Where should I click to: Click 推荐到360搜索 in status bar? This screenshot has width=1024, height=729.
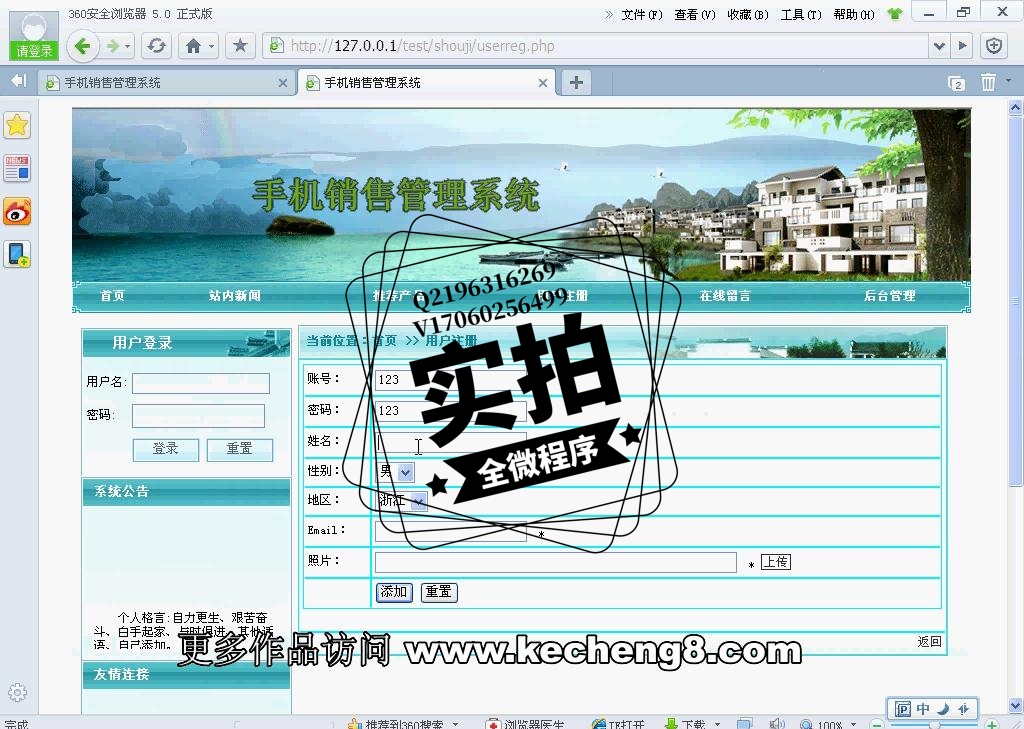396,724
